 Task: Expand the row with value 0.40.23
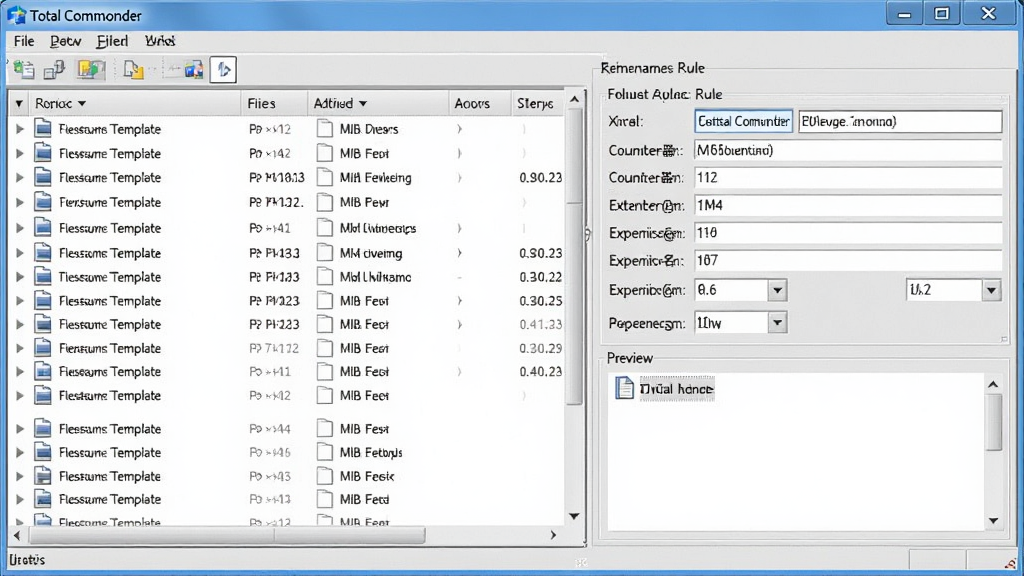20,372
